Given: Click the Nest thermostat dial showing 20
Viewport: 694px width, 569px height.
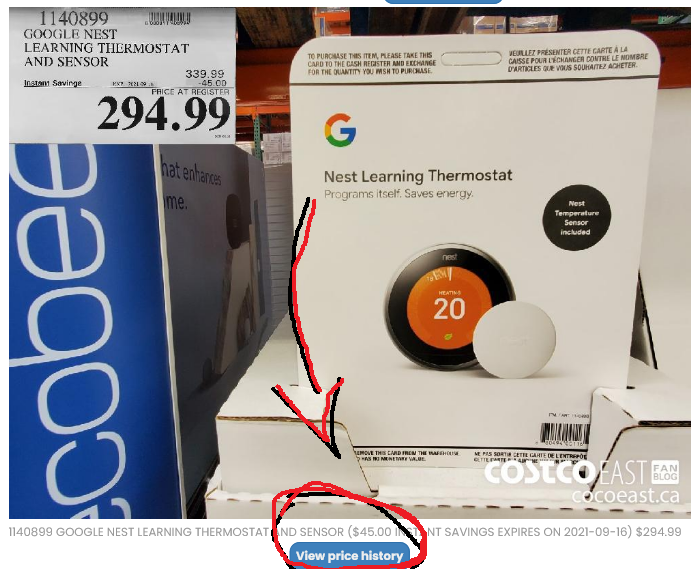Looking at the screenshot, I should click(x=448, y=307).
